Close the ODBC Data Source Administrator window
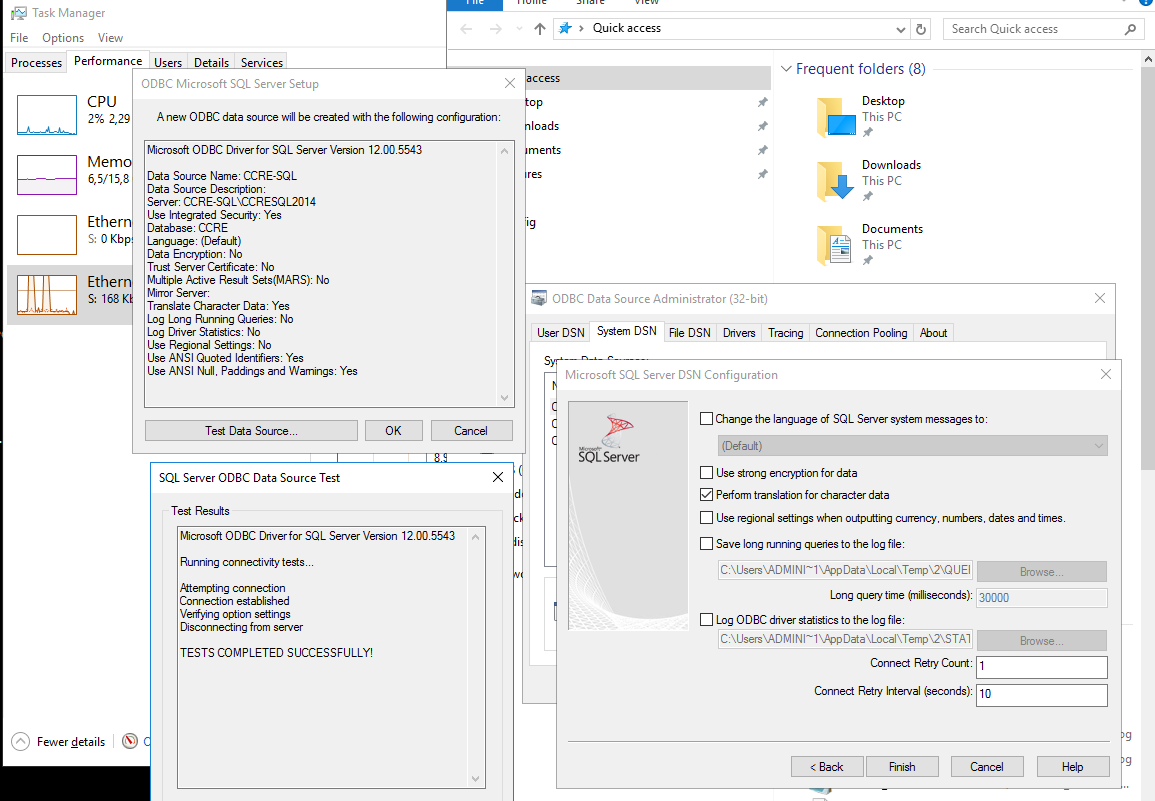Screen dimensions: 1155x801 click(x=1100, y=298)
